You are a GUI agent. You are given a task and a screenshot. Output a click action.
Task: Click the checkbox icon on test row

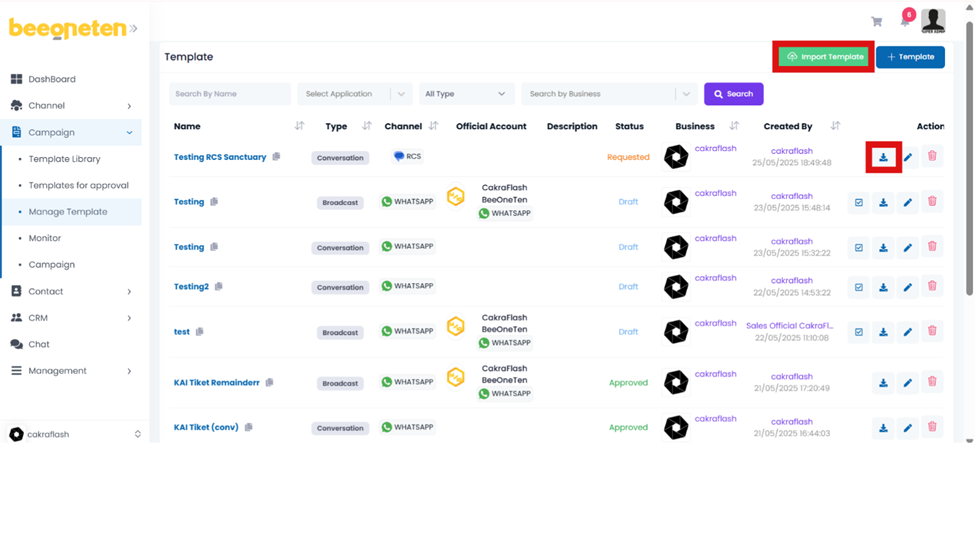[858, 332]
